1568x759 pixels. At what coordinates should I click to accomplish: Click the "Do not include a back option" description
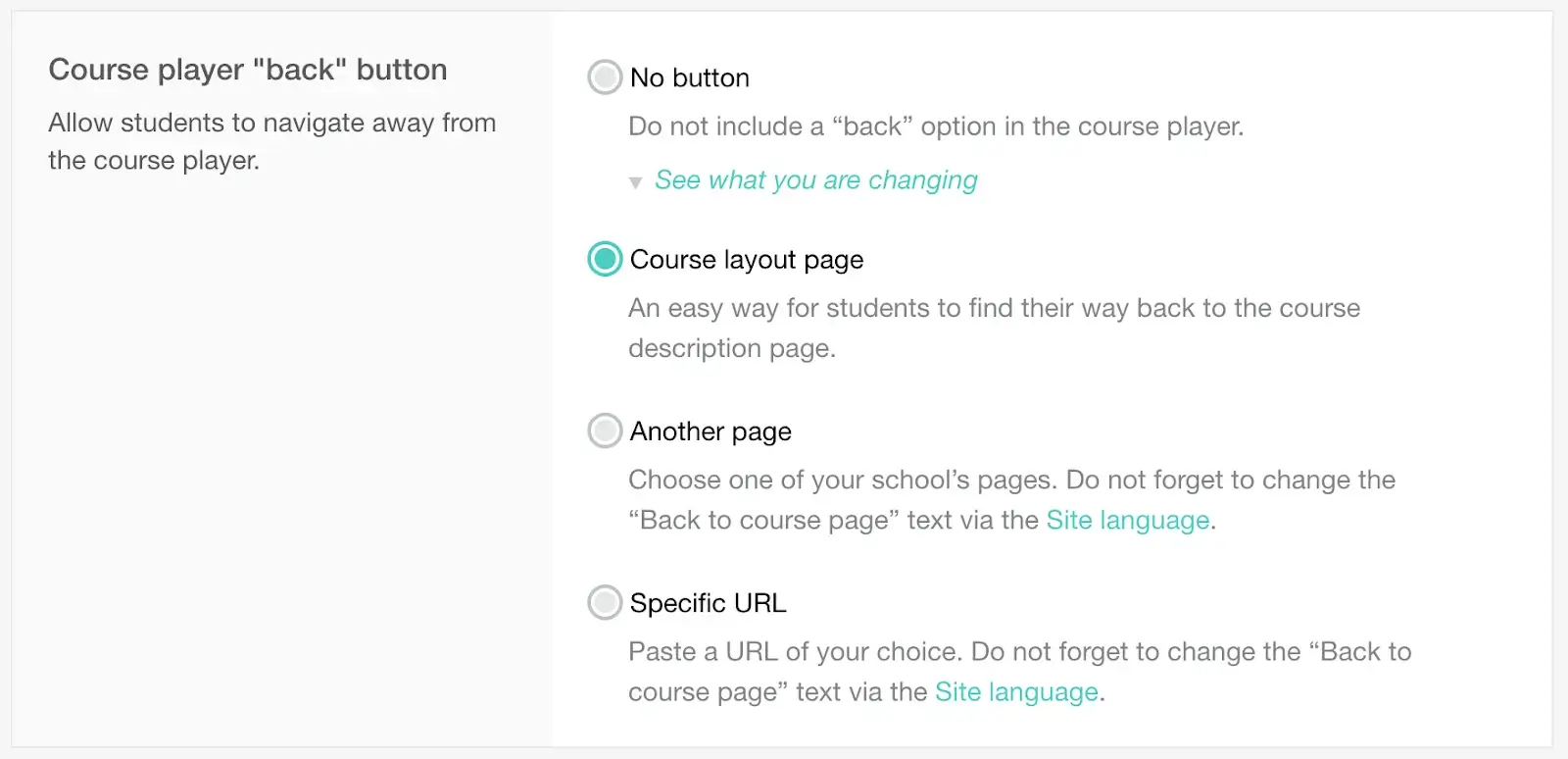936,126
